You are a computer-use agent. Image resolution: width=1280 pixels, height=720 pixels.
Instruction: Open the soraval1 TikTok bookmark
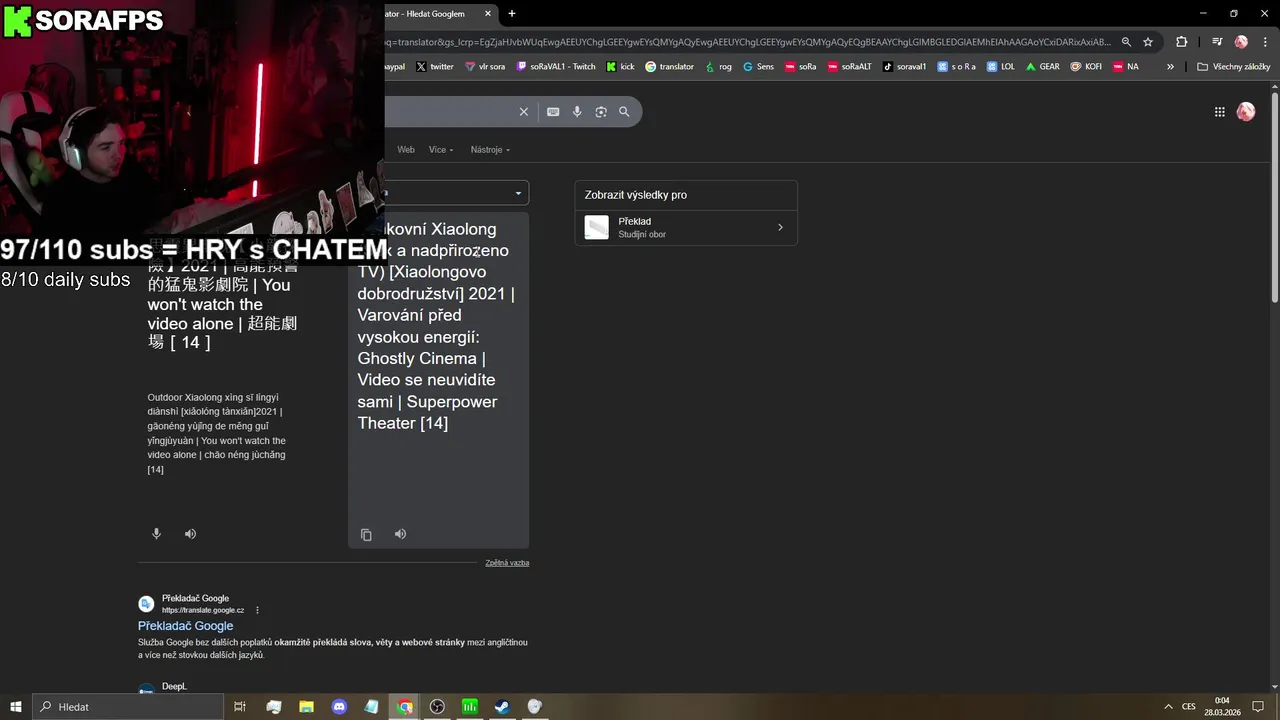point(904,67)
